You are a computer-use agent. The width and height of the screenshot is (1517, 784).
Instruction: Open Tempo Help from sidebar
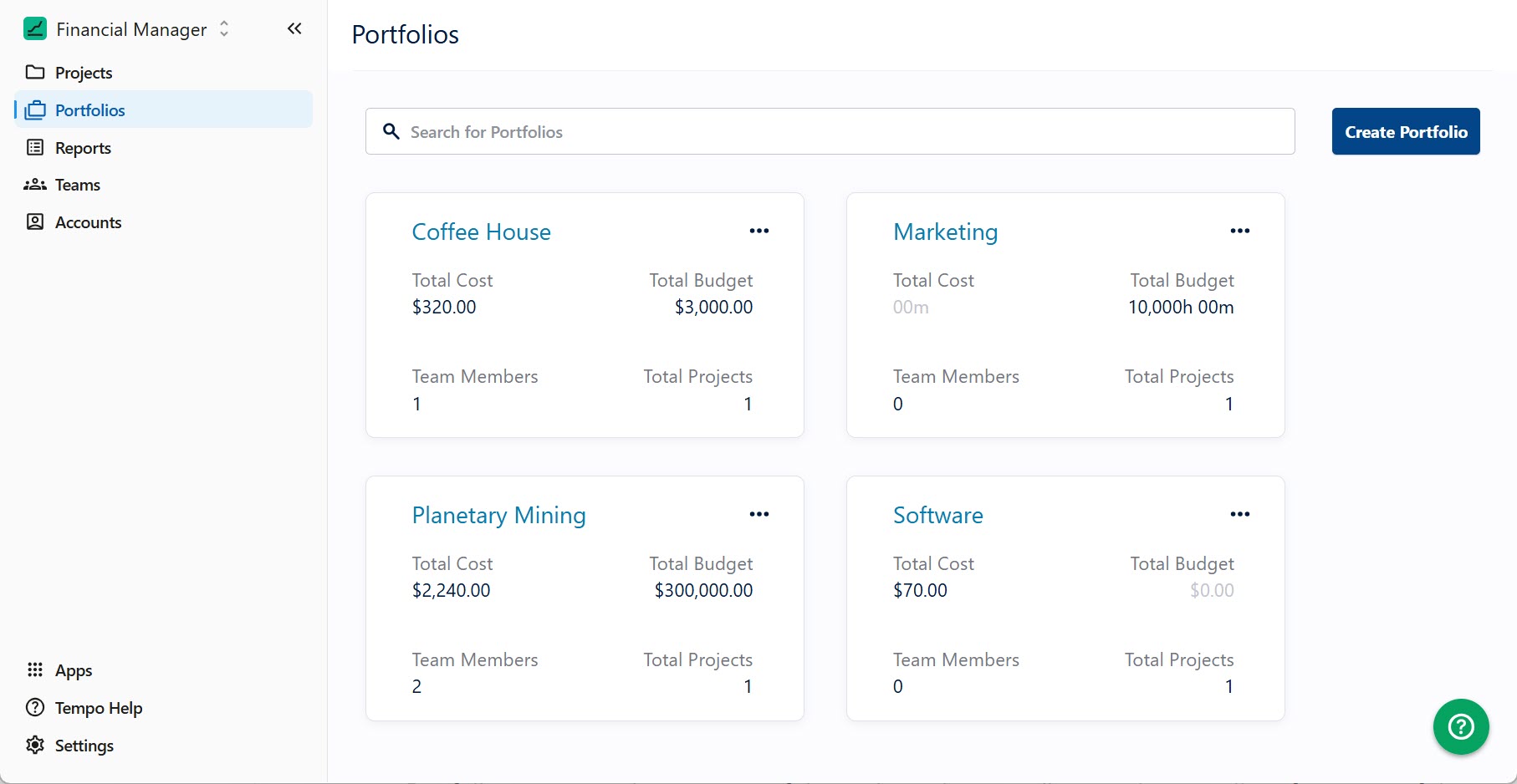coord(98,708)
